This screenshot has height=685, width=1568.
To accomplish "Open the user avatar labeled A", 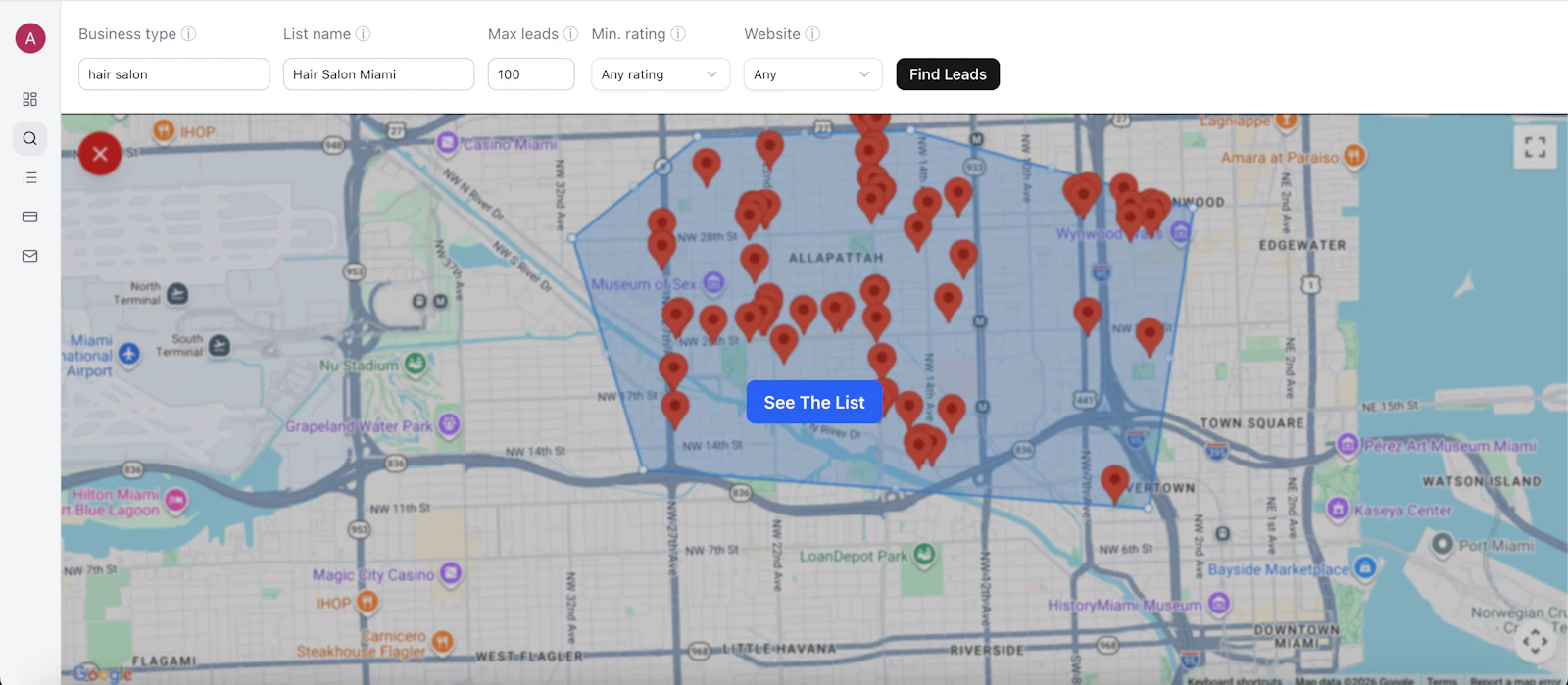I will [30, 38].
